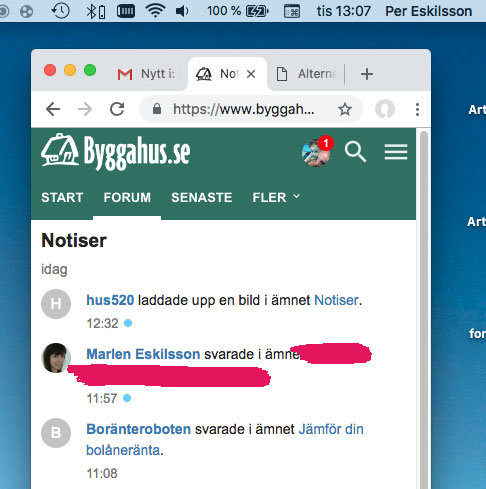Open Jämför din bolåneränta topic link
Image resolution: width=486 pixels, height=489 pixels.
click(x=225, y=440)
